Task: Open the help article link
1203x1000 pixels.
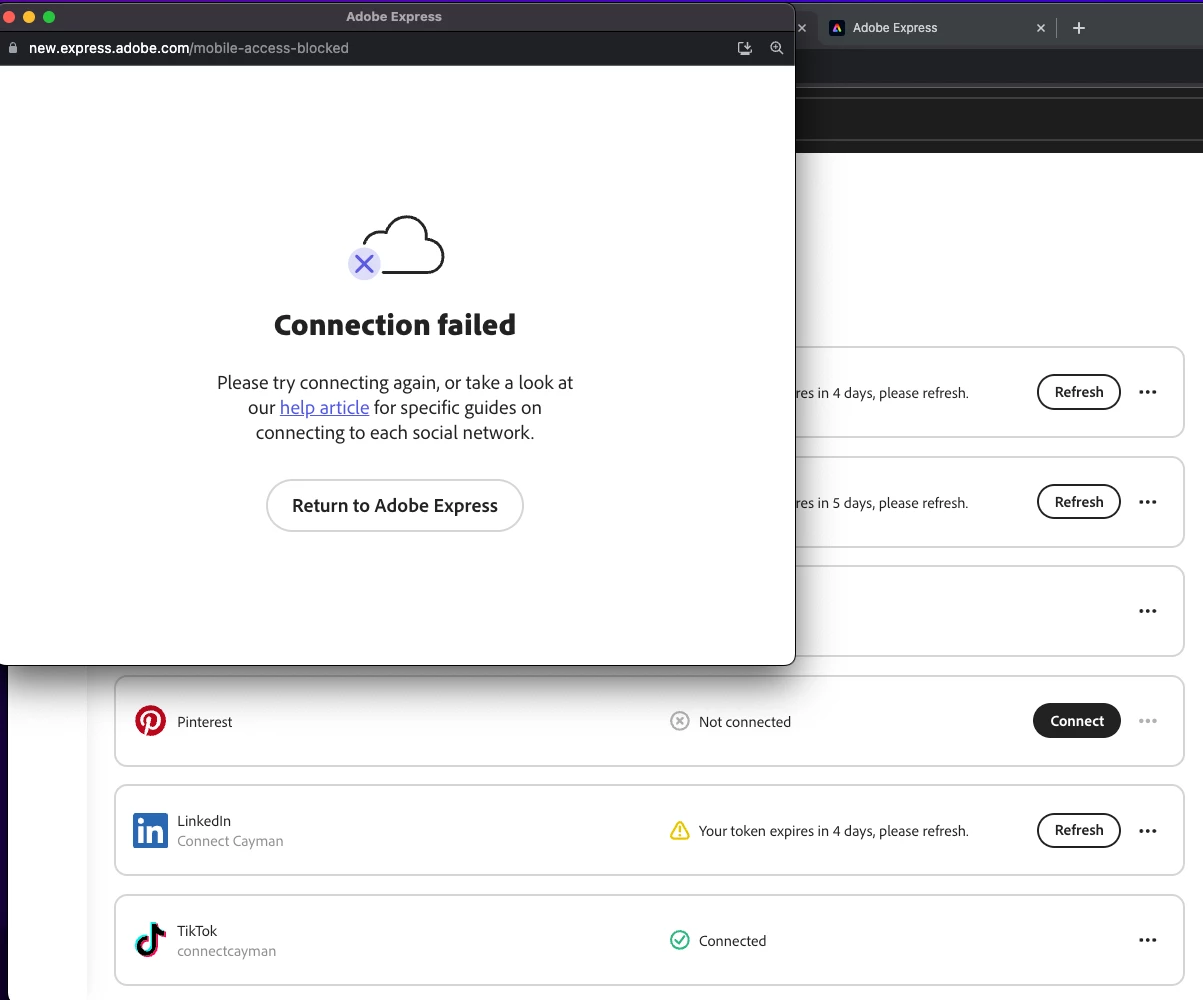Action: tap(324, 407)
